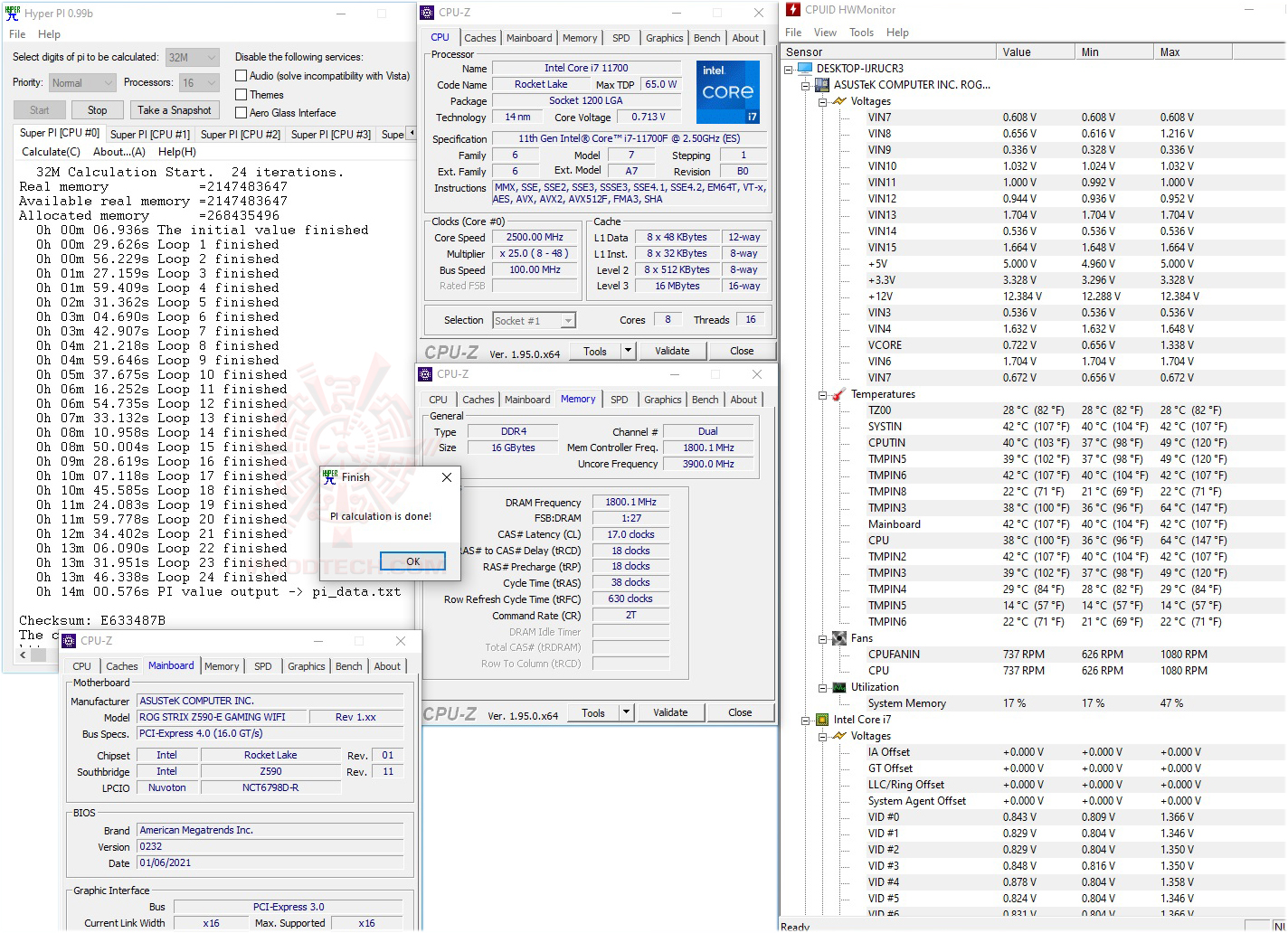Image resolution: width=1288 pixels, height=933 pixels.
Task: Click the Voltages icon under Intel Core i7
Action: 839,736
